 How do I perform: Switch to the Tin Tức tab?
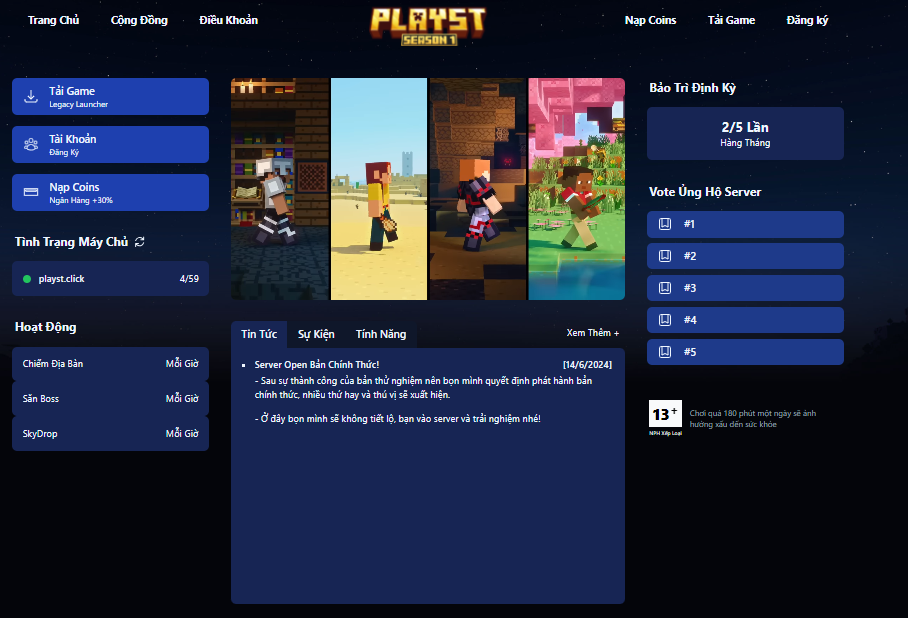click(x=259, y=334)
